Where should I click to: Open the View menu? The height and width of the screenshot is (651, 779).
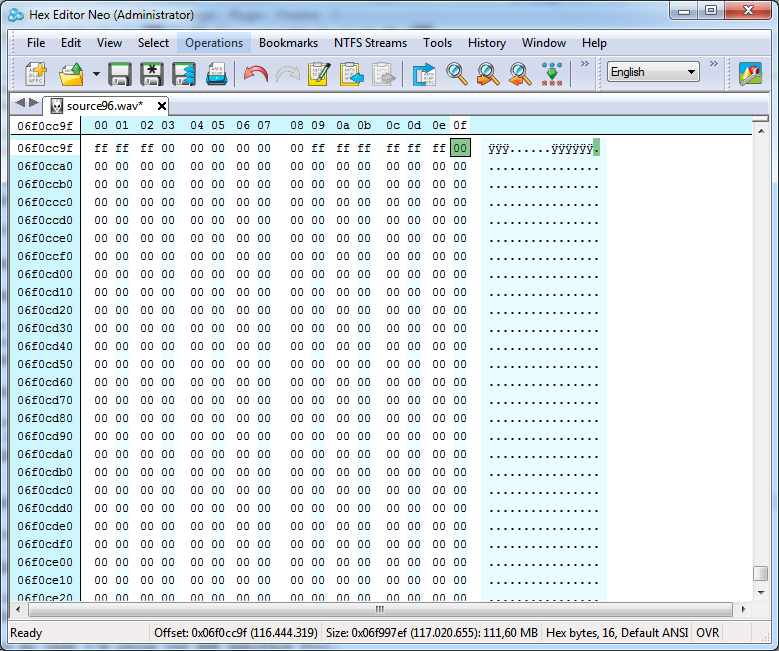point(109,43)
